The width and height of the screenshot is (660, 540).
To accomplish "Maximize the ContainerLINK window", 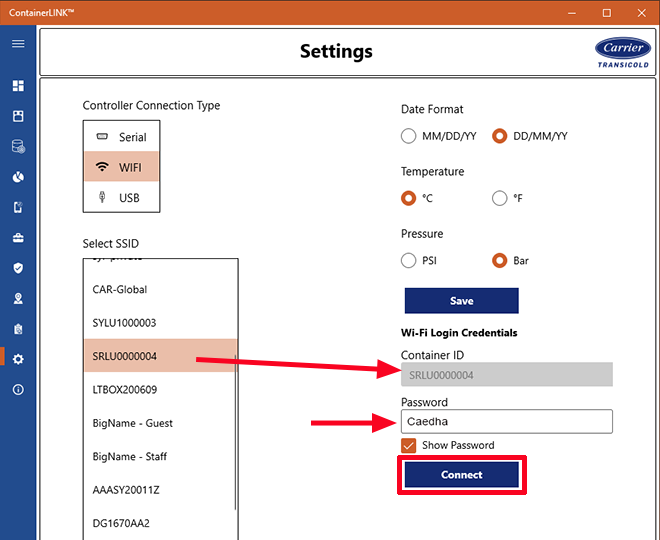I will click(607, 13).
